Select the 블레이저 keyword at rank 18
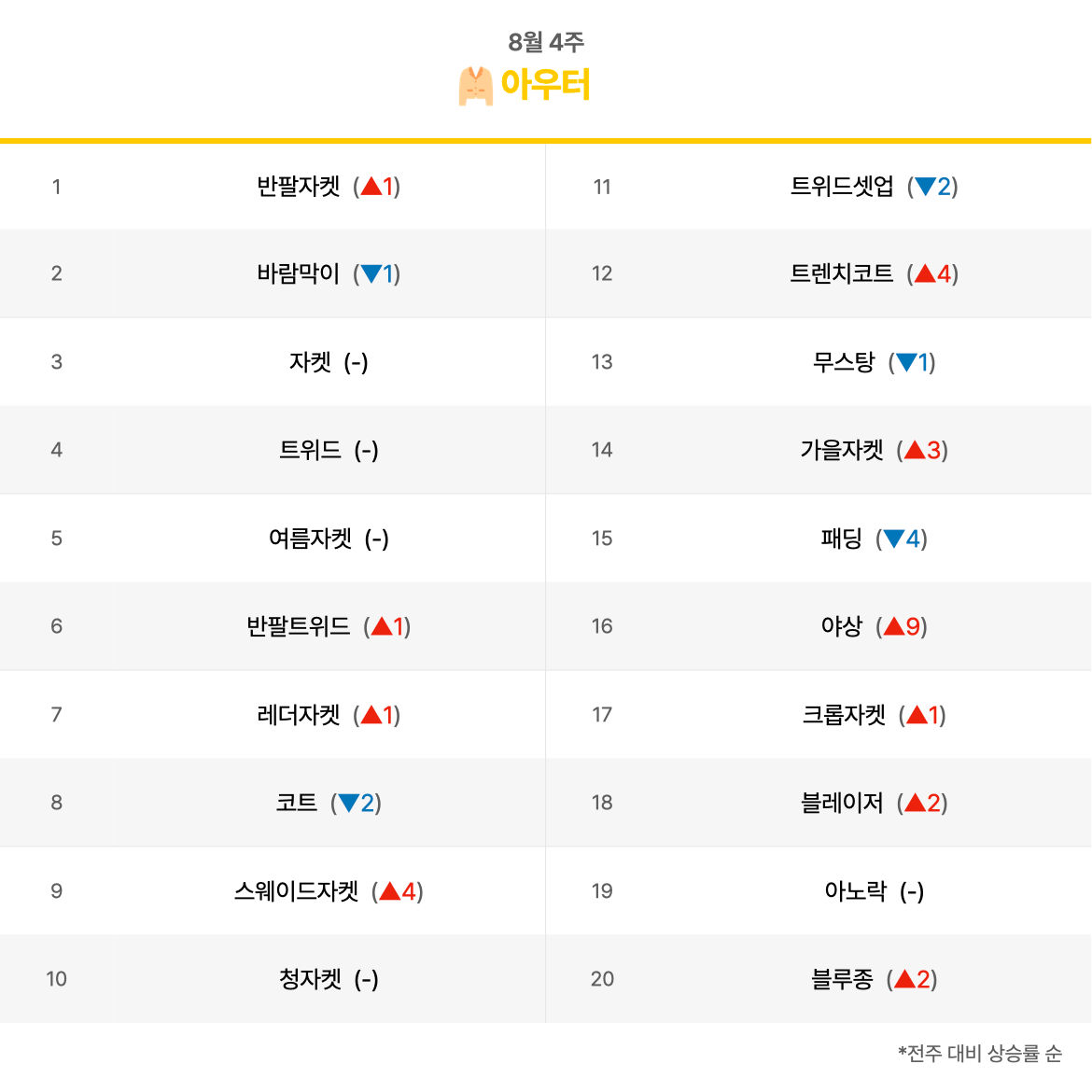1092x1092 pixels. pyautogui.click(x=841, y=803)
